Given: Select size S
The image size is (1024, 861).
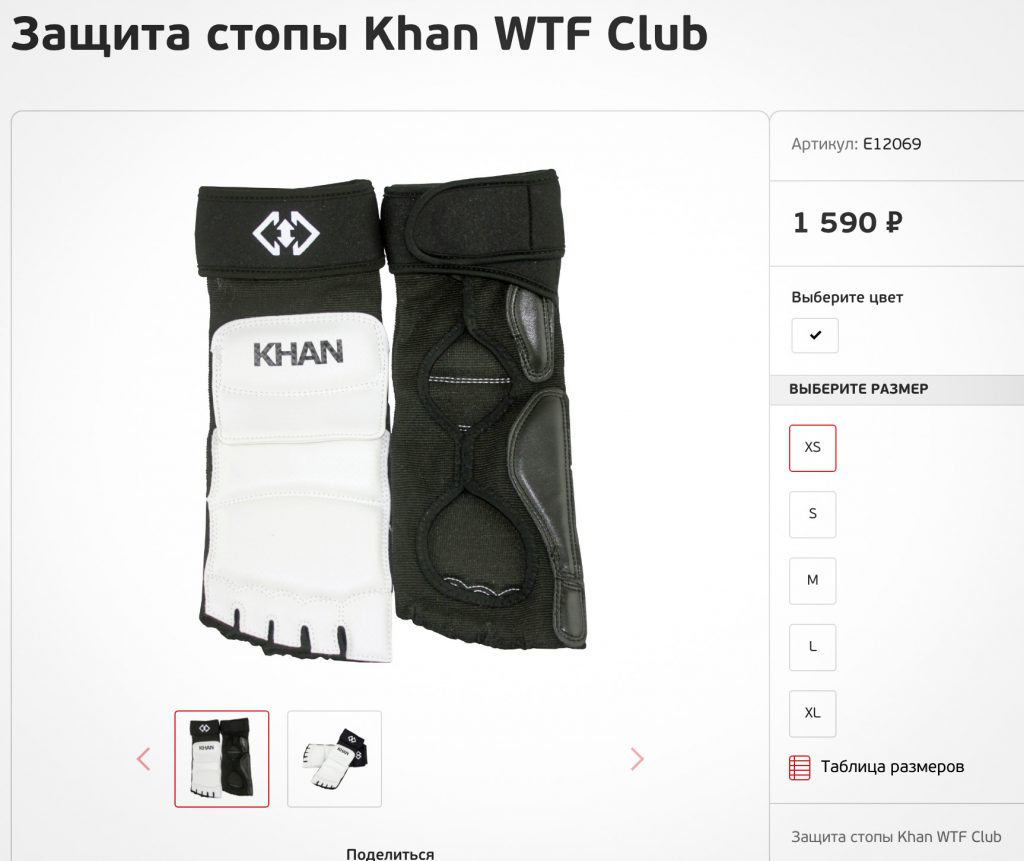Looking at the screenshot, I should 812,514.
